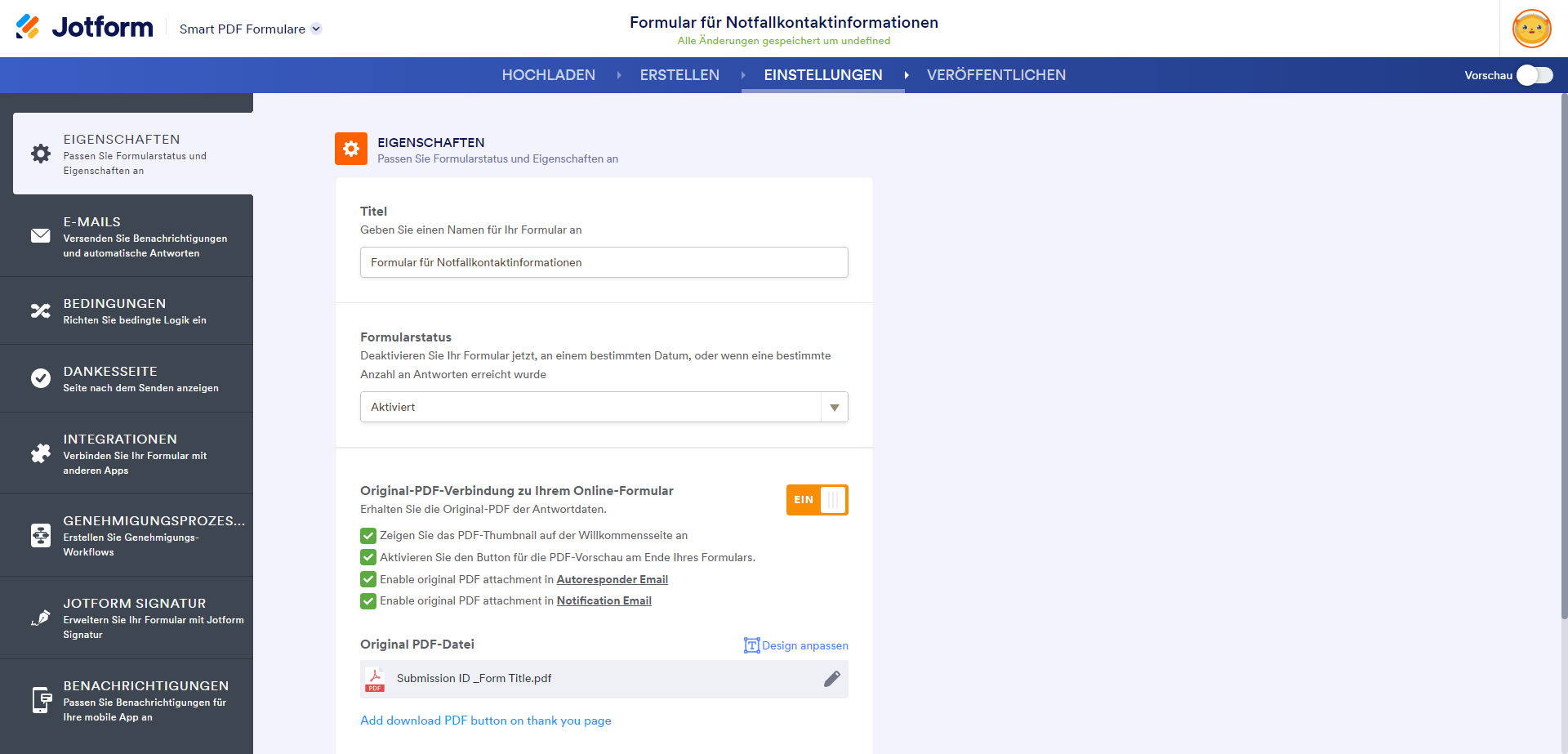Open JOTFORM SIGNATUR settings section
The image size is (1568, 754).
pos(127,618)
